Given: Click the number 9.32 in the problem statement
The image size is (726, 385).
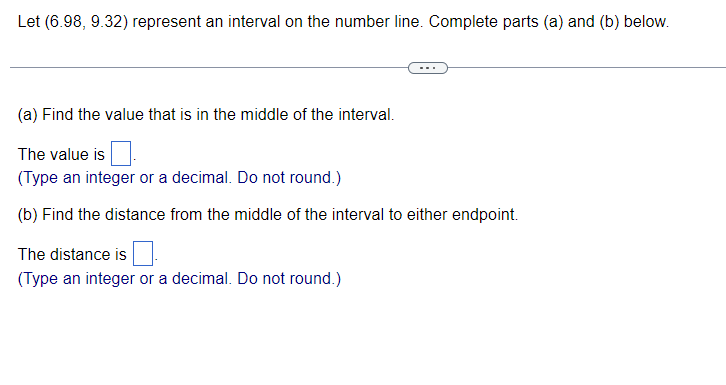Looking at the screenshot, I should click(106, 22).
